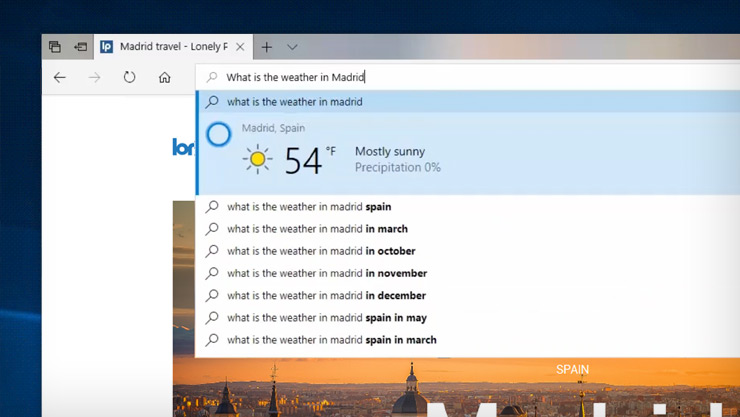Select top suggestion 'what is the weather in madrid'
Viewport: 740px width, 417px height.
pyautogui.click(x=468, y=101)
